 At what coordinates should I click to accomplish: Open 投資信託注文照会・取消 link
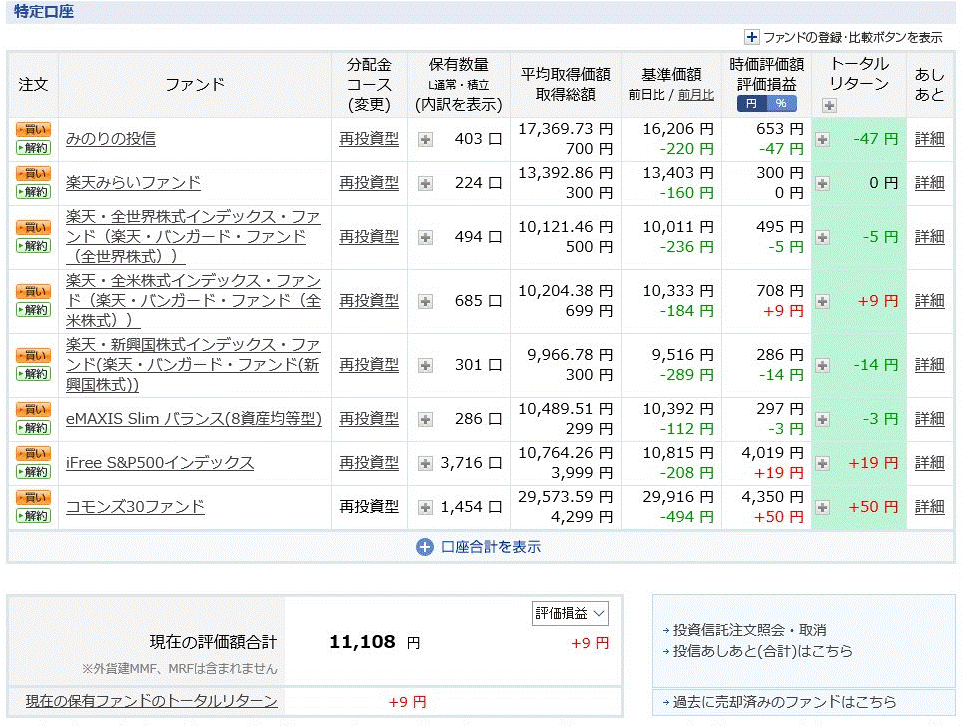(749, 630)
